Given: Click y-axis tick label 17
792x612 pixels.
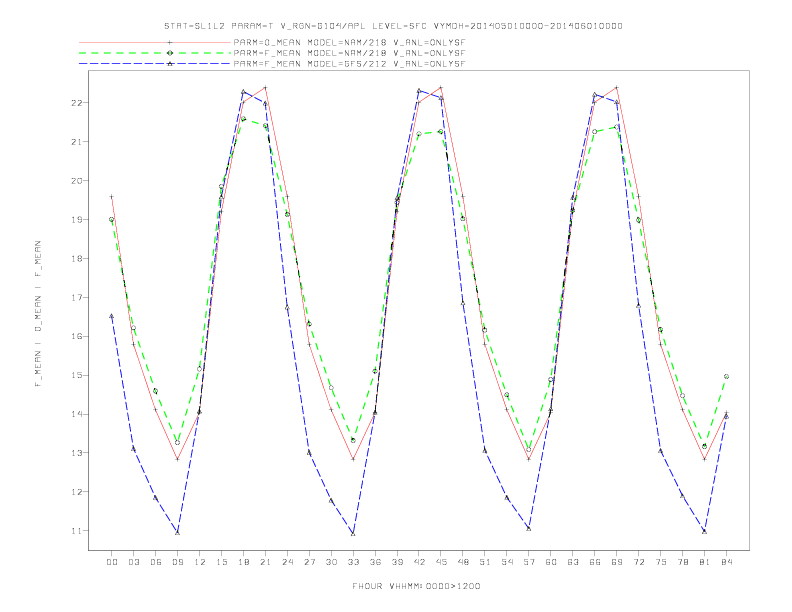Looking at the screenshot, I should (x=76, y=297).
